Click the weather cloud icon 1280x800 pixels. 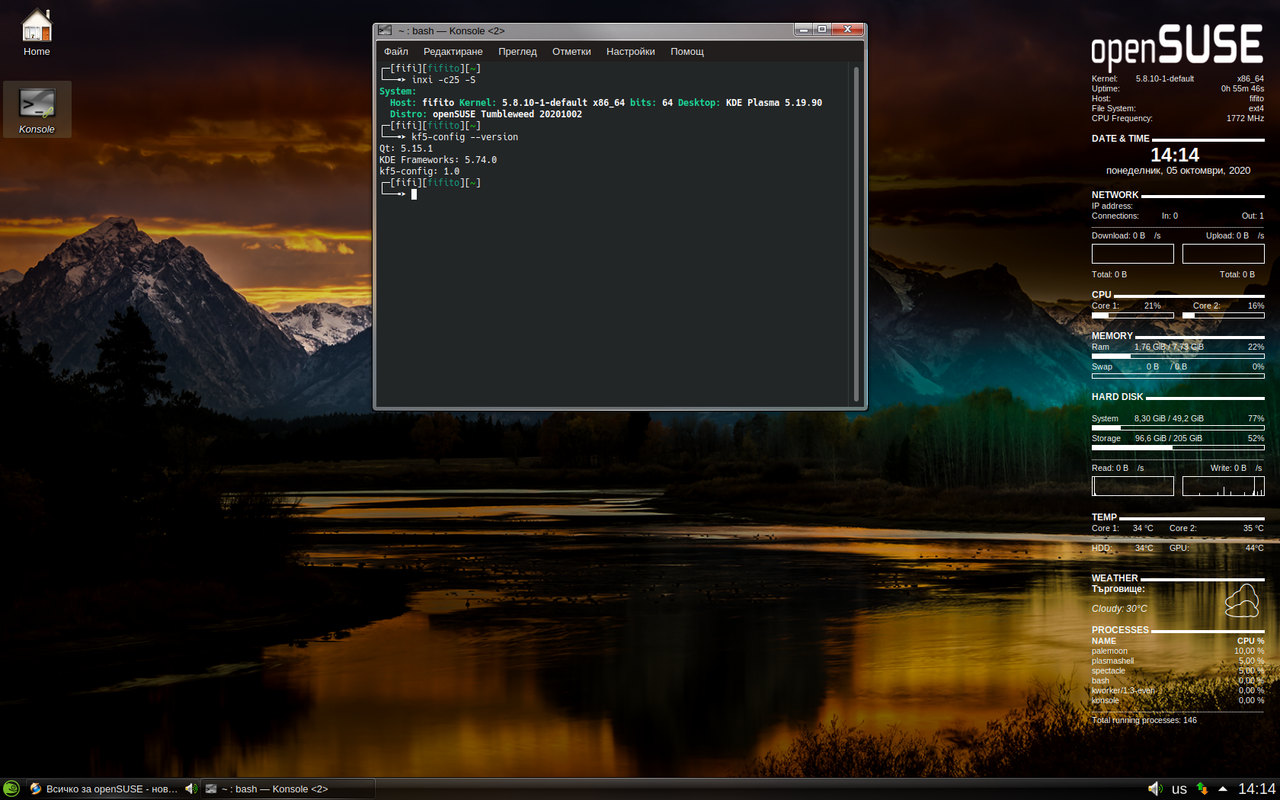point(1241,600)
